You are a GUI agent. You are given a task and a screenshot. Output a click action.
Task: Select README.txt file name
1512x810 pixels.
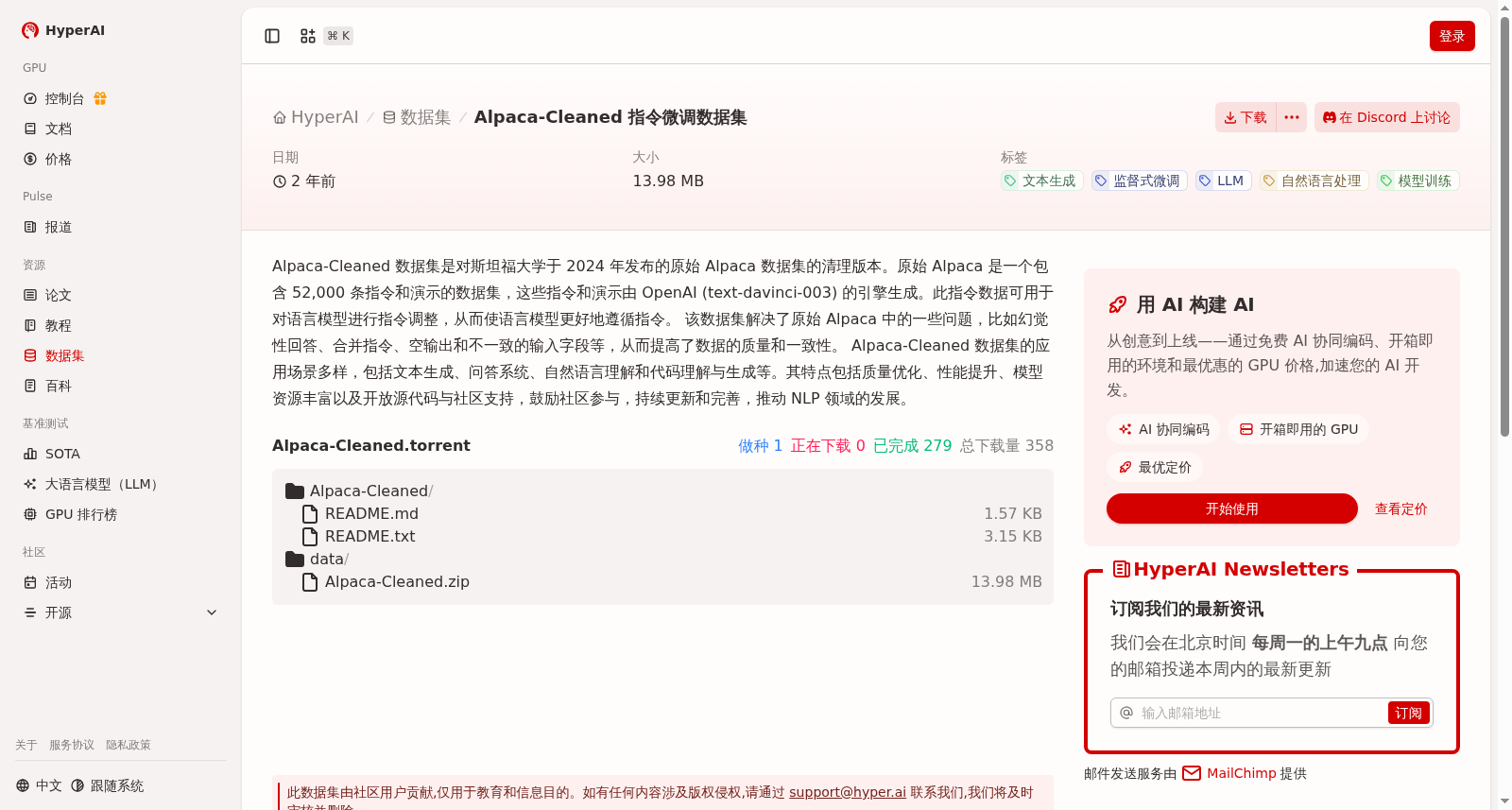(370, 537)
